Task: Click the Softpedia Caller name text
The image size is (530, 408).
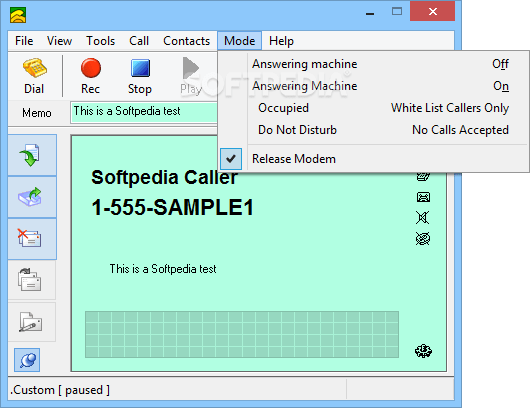Action: click(164, 177)
